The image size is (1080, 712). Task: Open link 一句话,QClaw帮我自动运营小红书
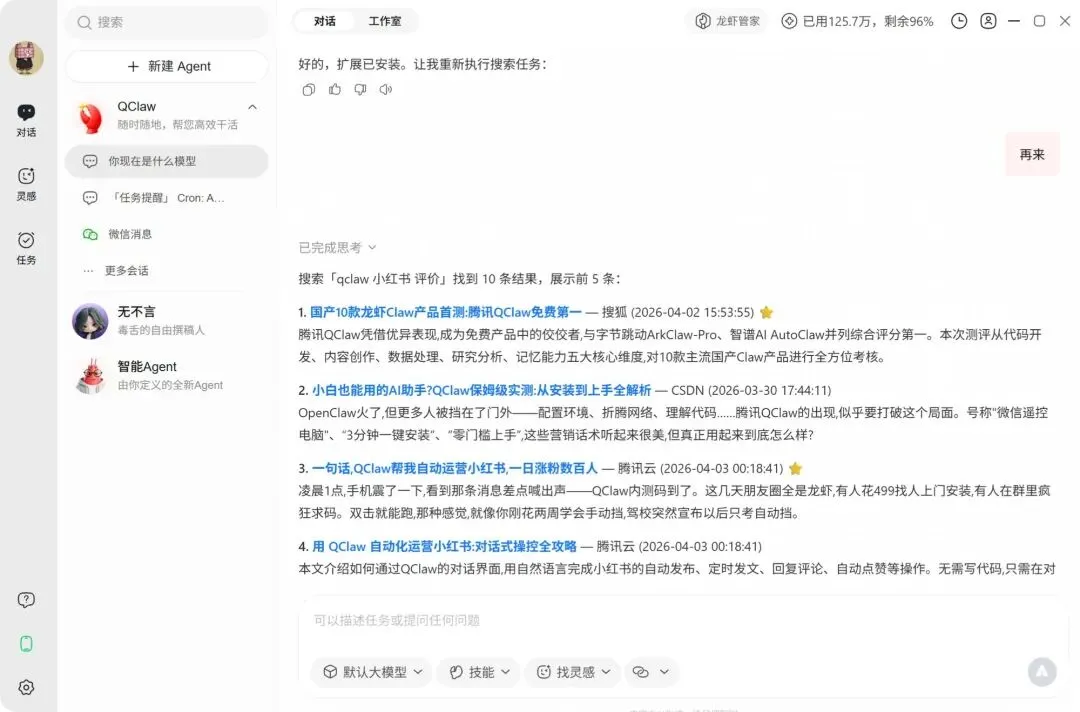(455, 468)
